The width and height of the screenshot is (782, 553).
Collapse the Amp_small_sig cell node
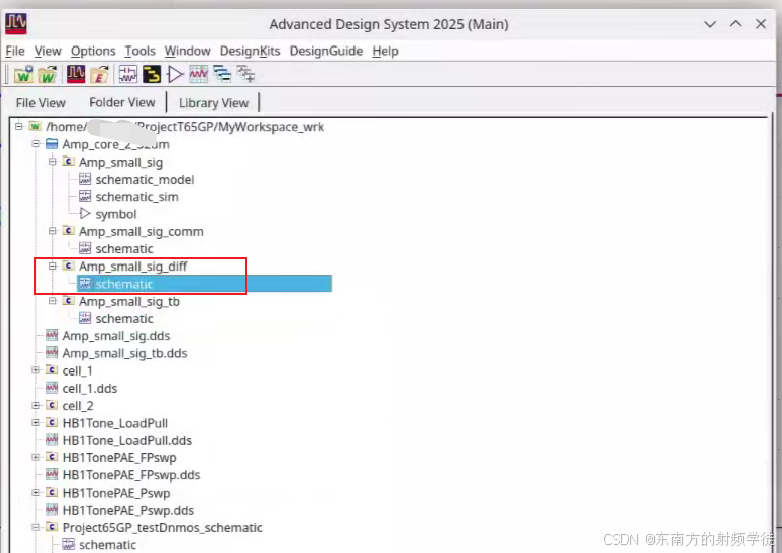coord(52,162)
